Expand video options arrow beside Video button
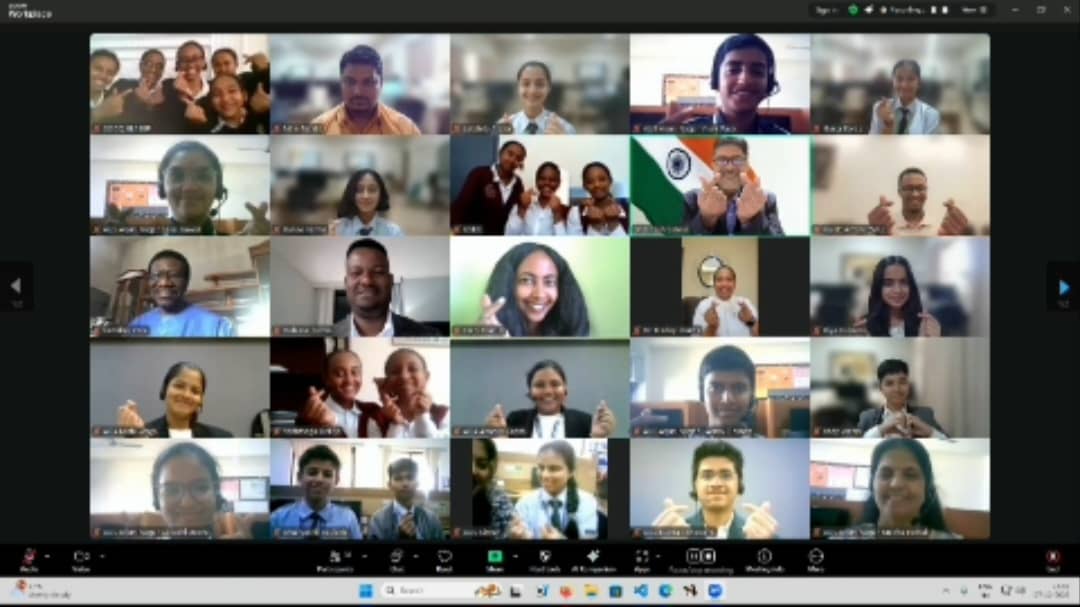The width and height of the screenshot is (1080, 607). (100, 556)
